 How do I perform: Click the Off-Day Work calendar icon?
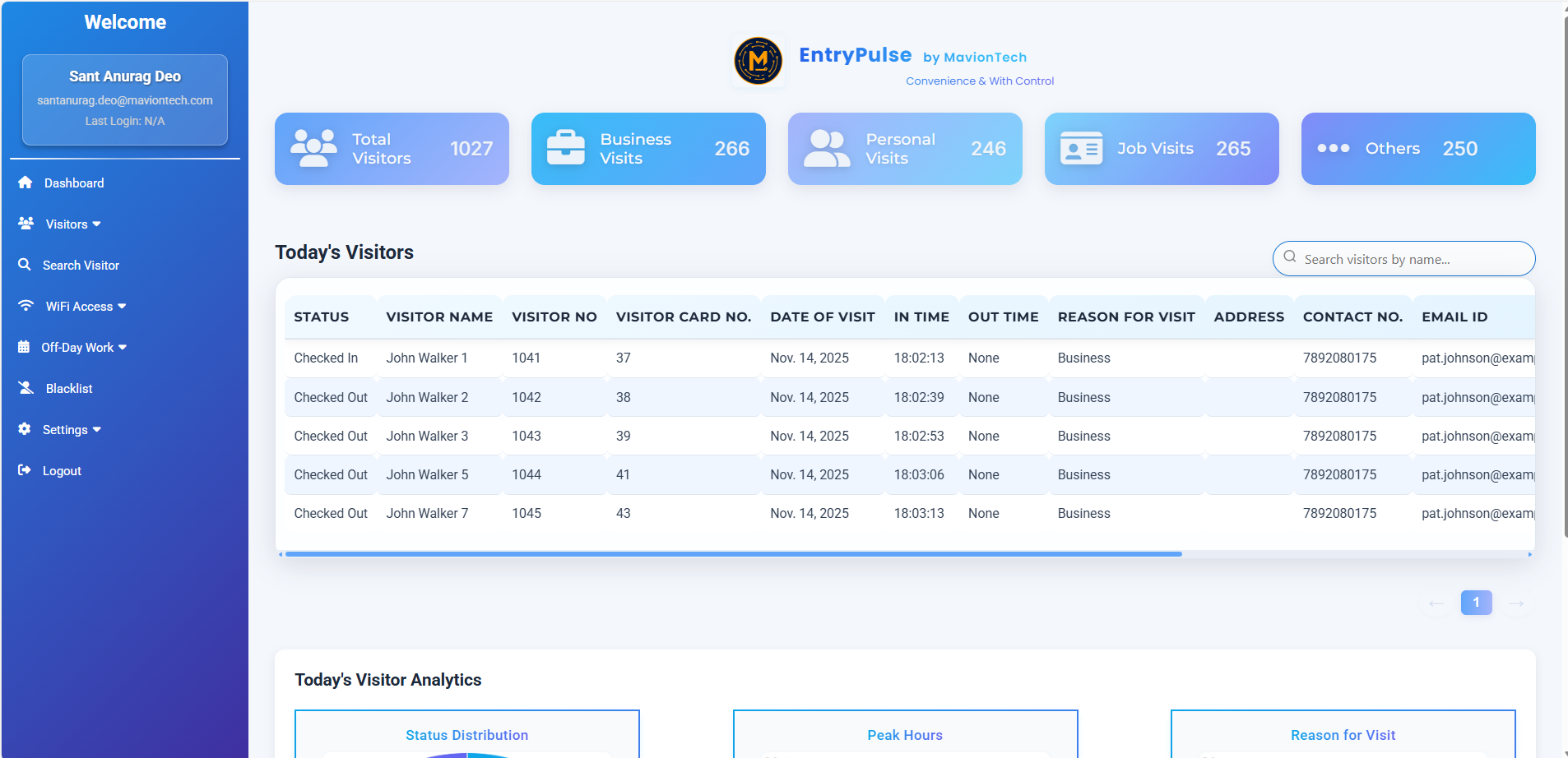pyautogui.click(x=26, y=347)
